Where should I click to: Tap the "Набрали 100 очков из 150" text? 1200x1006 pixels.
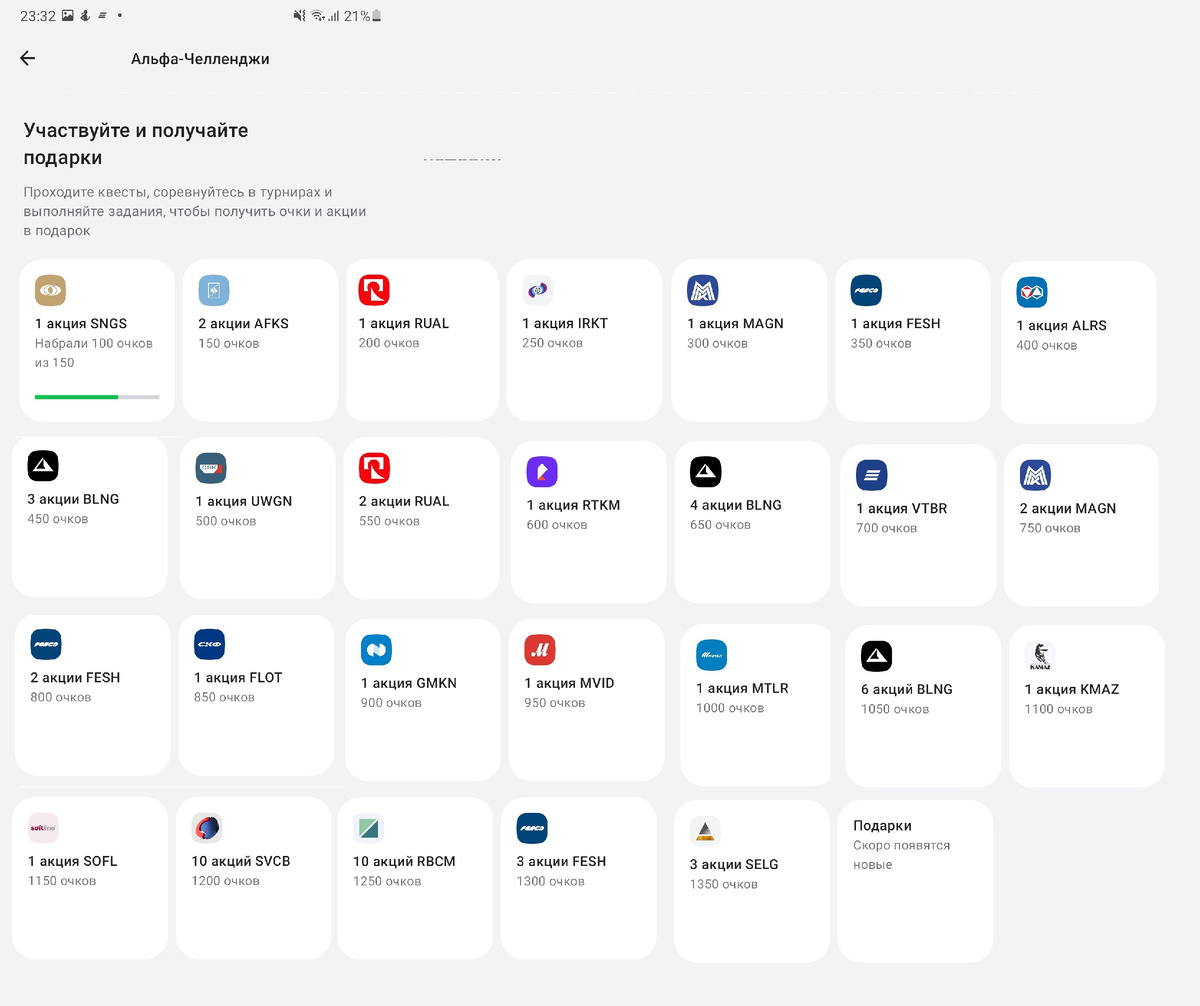(94, 353)
